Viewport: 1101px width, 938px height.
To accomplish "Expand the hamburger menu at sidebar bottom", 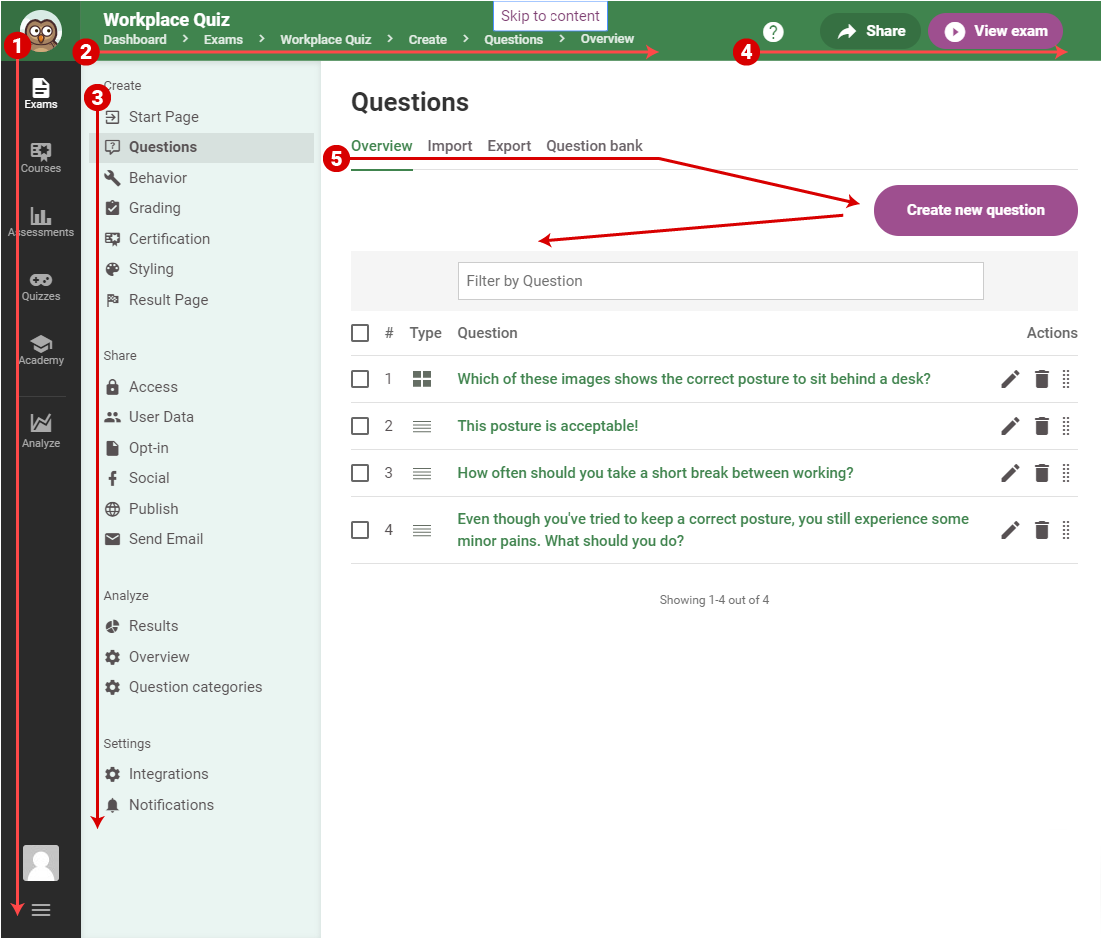I will 41,910.
